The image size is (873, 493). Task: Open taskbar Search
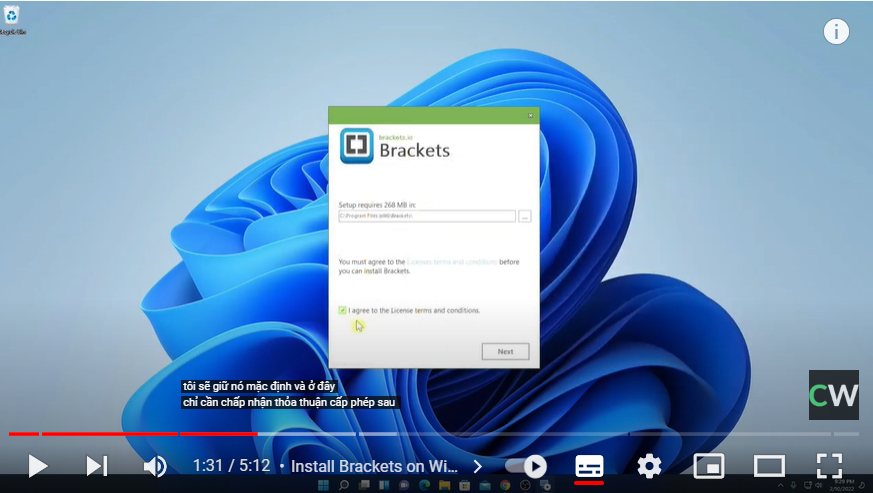point(344,485)
